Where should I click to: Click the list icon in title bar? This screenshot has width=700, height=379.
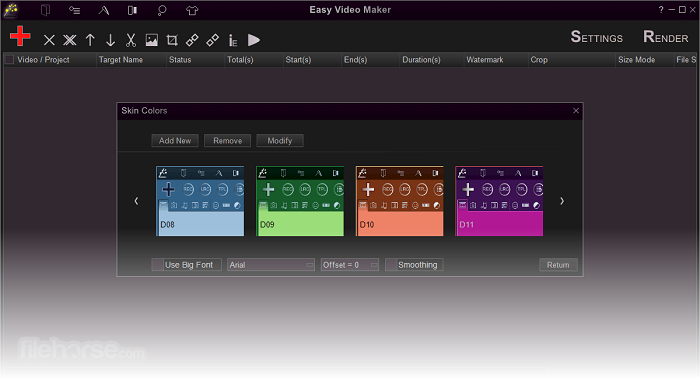tap(75, 10)
